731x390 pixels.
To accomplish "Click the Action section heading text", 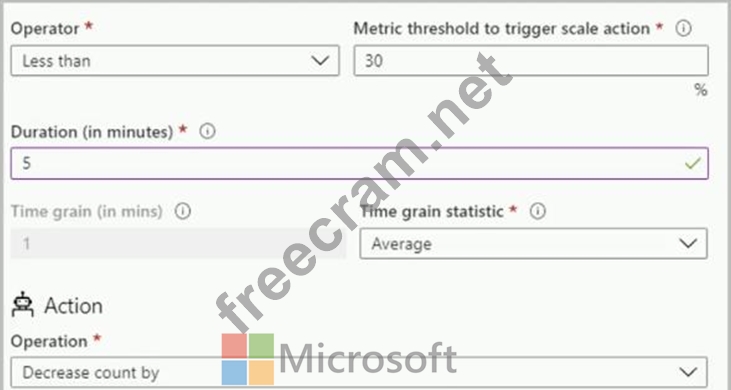I will [x=73, y=306].
